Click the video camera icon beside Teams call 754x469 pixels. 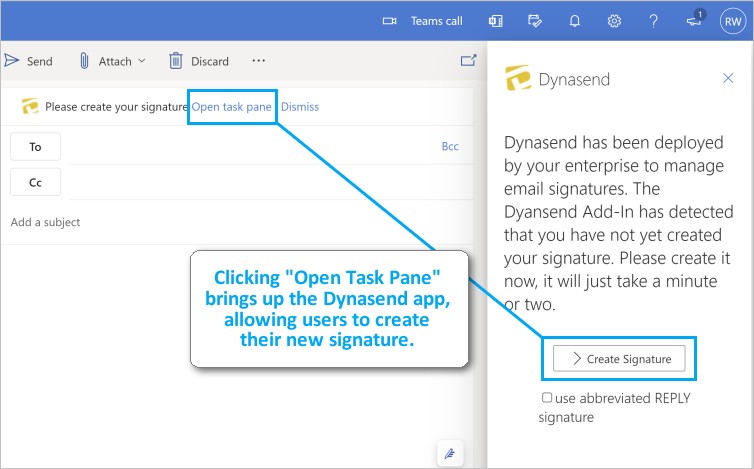(x=389, y=21)
